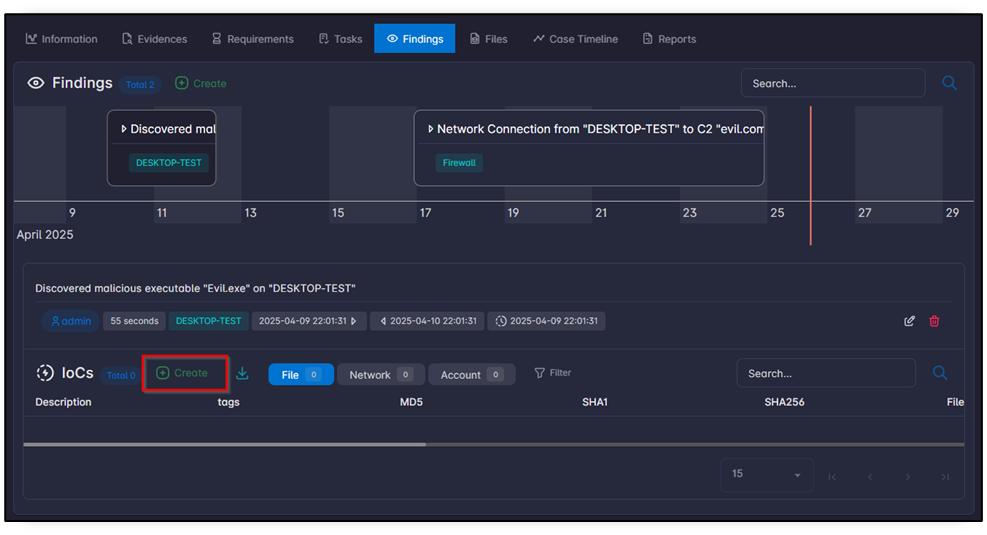Click the IoCs search magnifier icon

tap(940, 373)
